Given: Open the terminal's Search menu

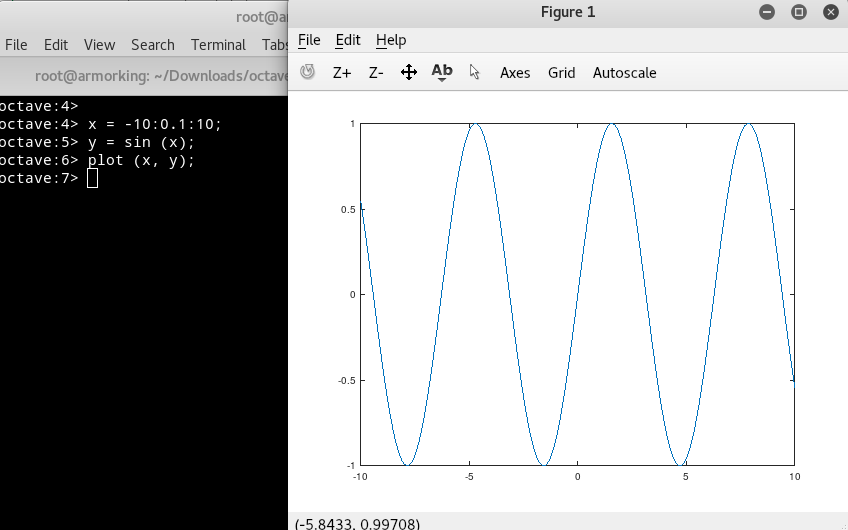Looking at the screenshot, I should point(153,45).
